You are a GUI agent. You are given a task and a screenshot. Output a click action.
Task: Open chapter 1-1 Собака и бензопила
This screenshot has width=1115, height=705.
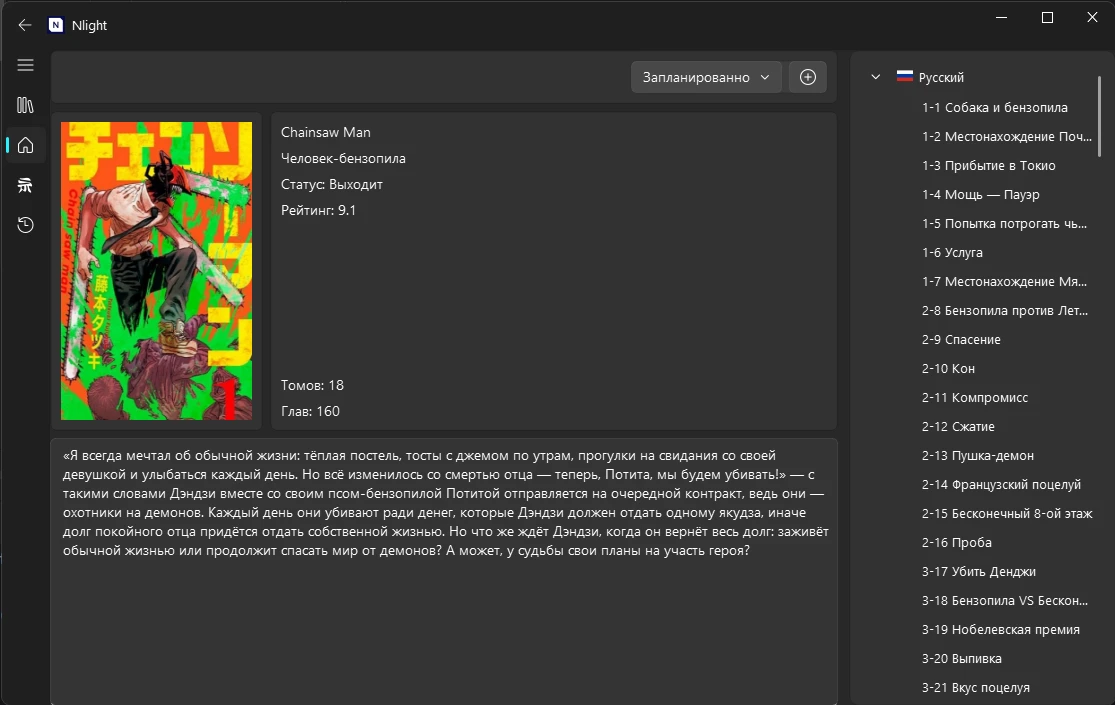tap(995, 107)
